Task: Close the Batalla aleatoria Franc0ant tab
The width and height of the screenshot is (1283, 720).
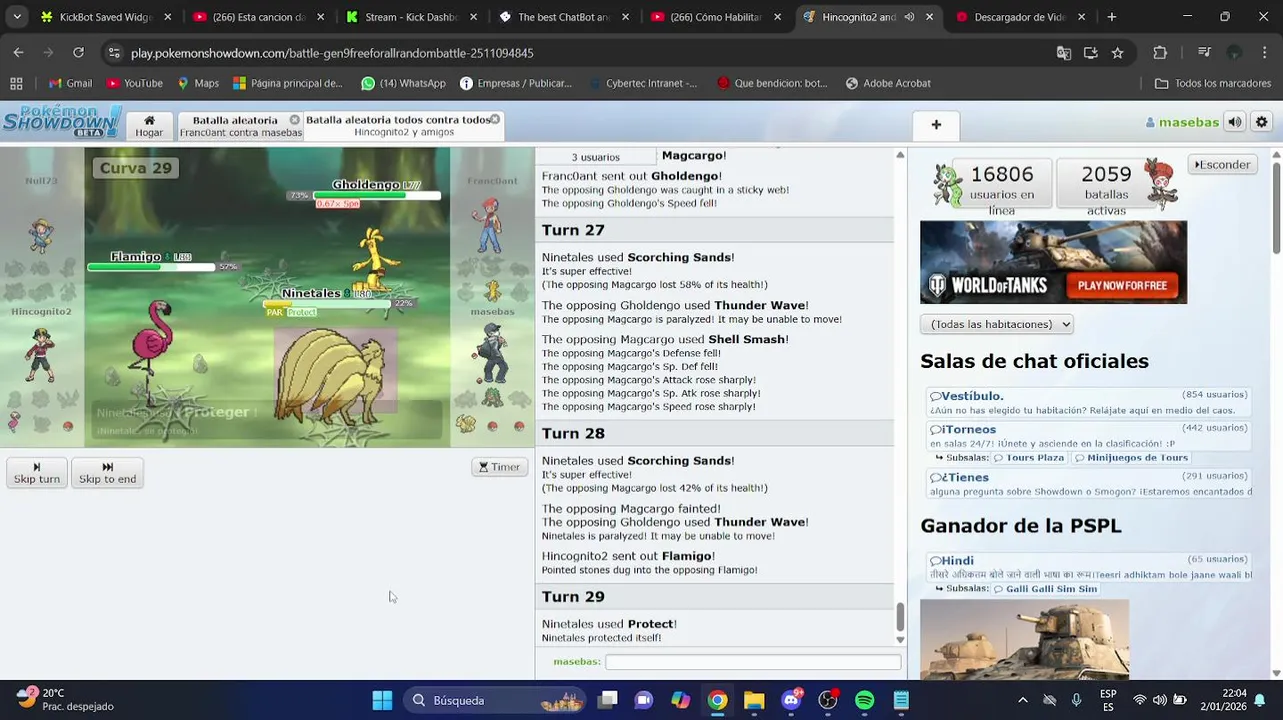Action: pyautogui.click(x=295, y=120)
